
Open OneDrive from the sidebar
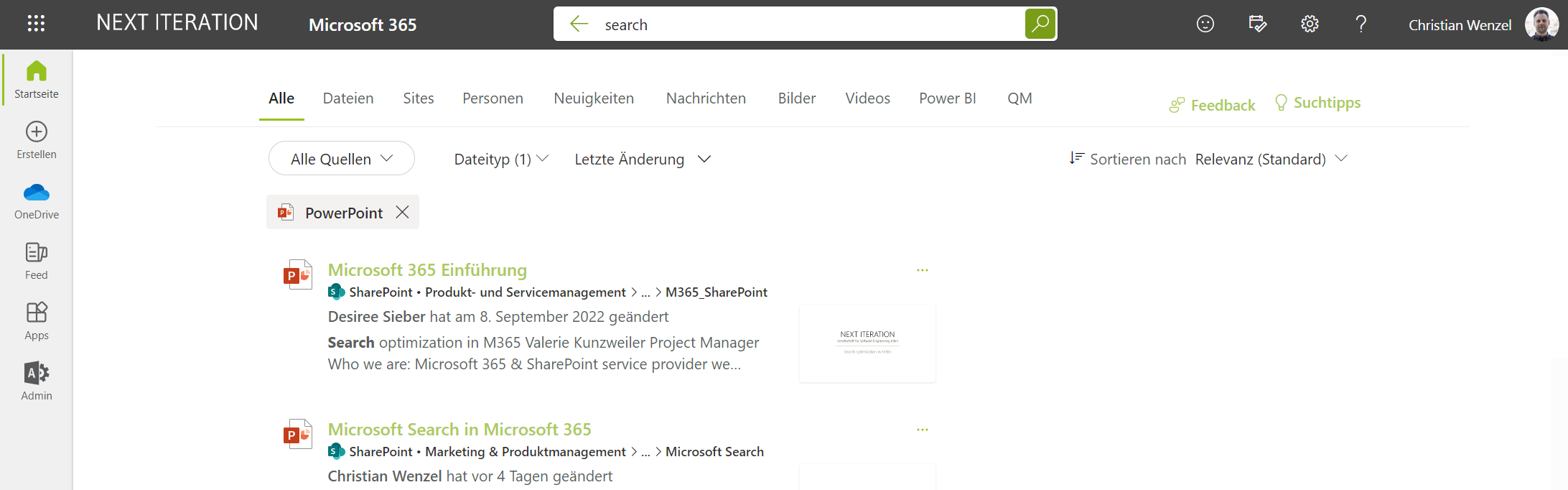pyautogui.click(x=37, y=200)
